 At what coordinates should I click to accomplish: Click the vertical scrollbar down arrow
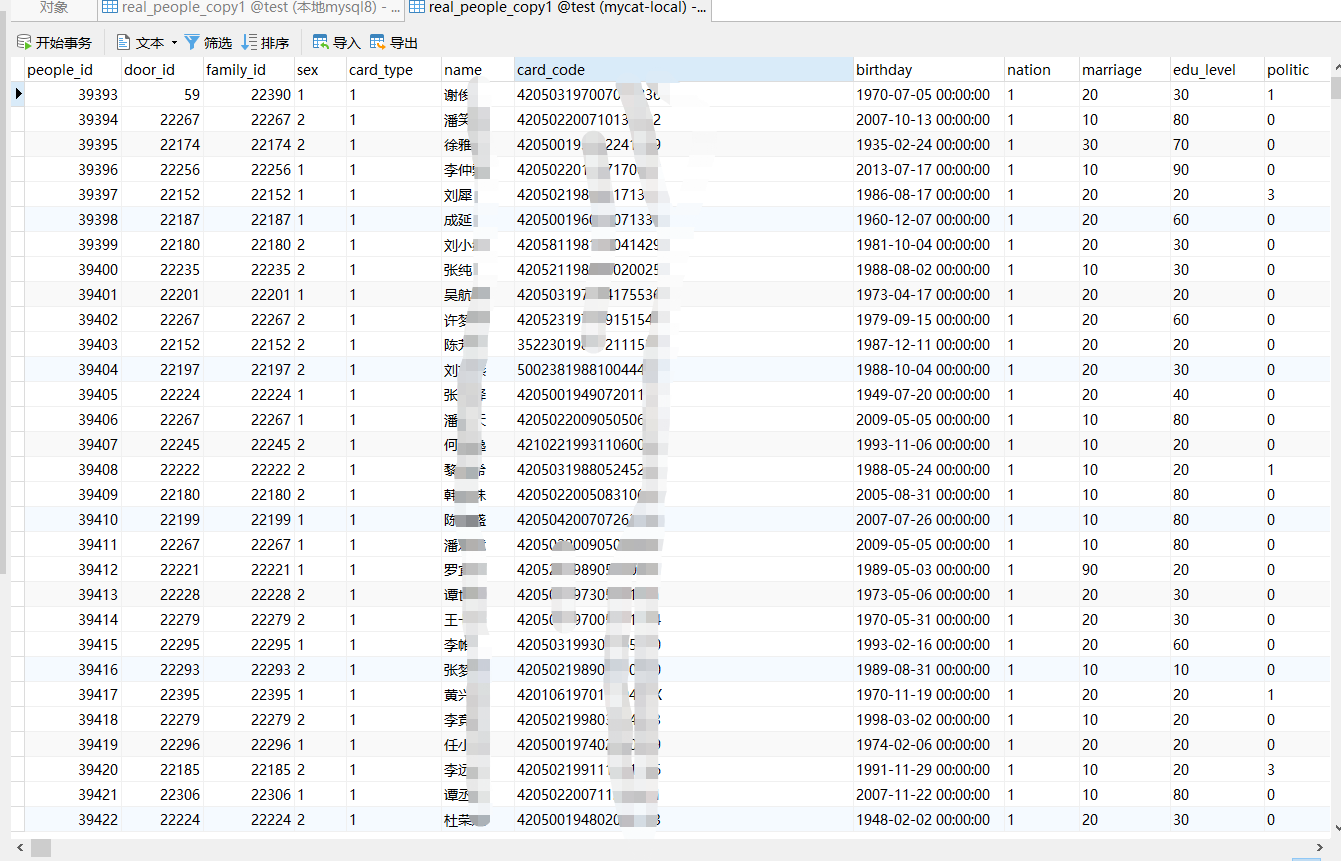click(1336, 826)
